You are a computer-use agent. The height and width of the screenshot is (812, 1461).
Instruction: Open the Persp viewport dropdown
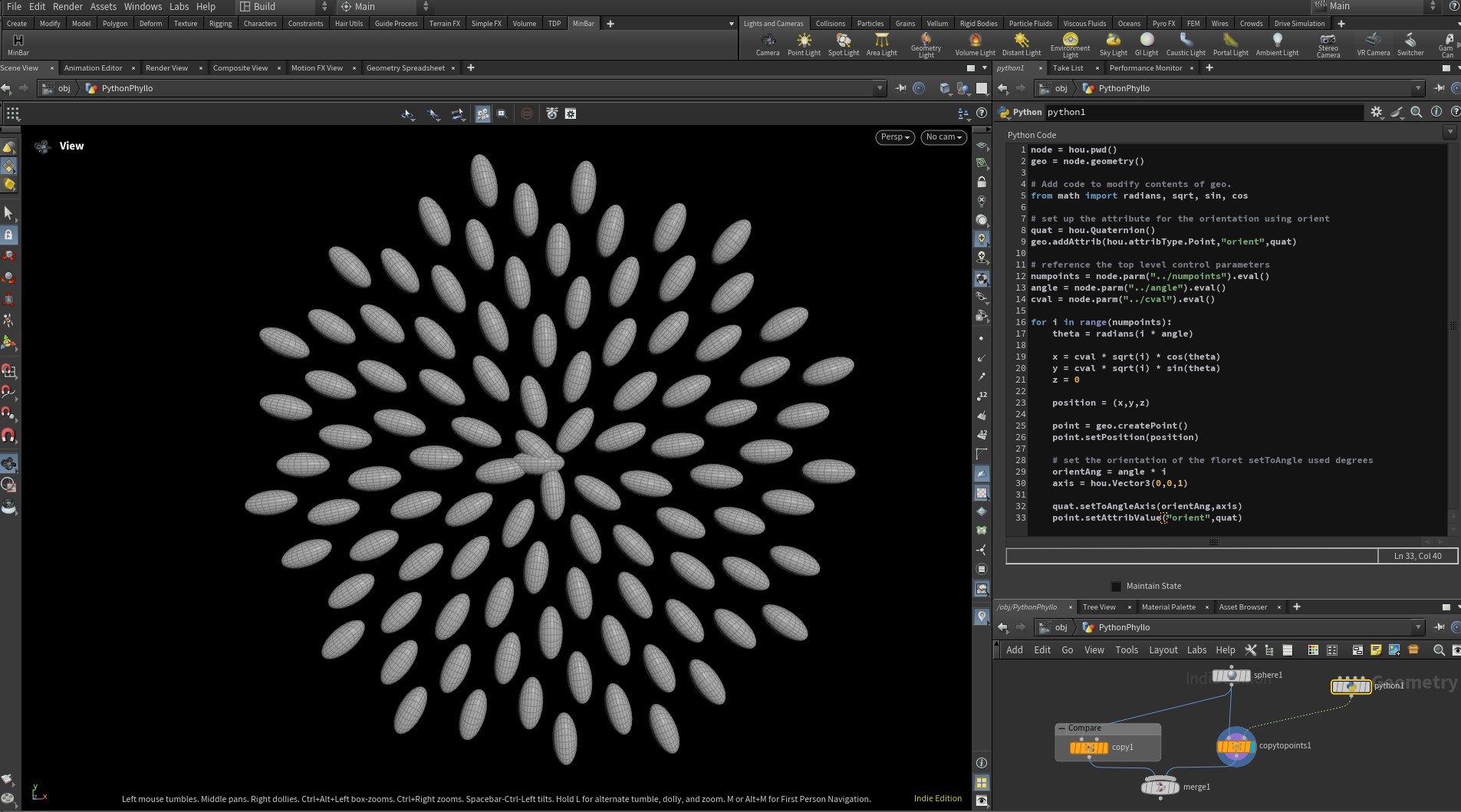tap(894, 137)
